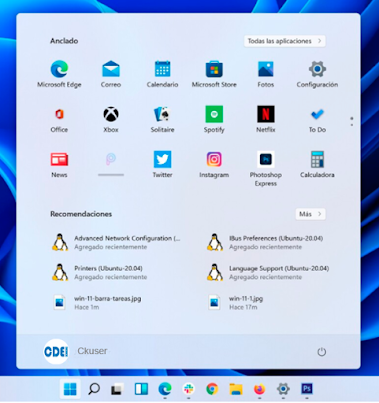The width and height of the screenshot is (379, 403).
Task: Open Edge from the taskbar
Action: click(165, 389)
